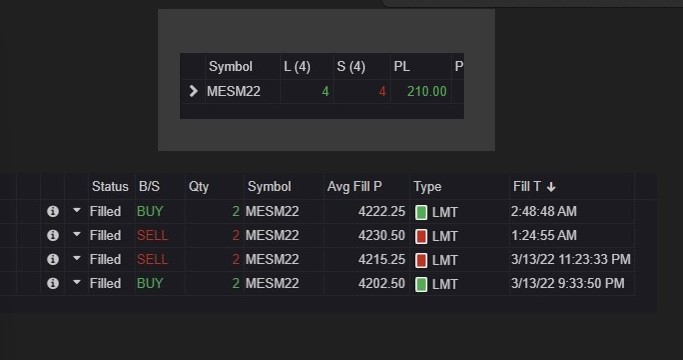Image resolution: width=683 pixels, height=360 pixels.
Task: Click the PL column header in positions
Action: click(401, 67)
